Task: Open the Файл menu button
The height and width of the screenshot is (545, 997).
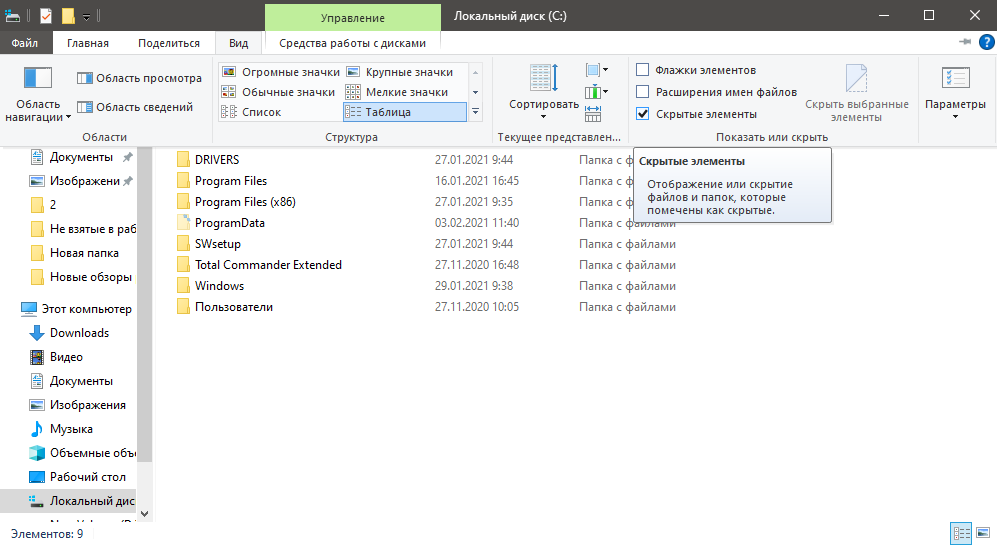Action: tap(25, 43)
